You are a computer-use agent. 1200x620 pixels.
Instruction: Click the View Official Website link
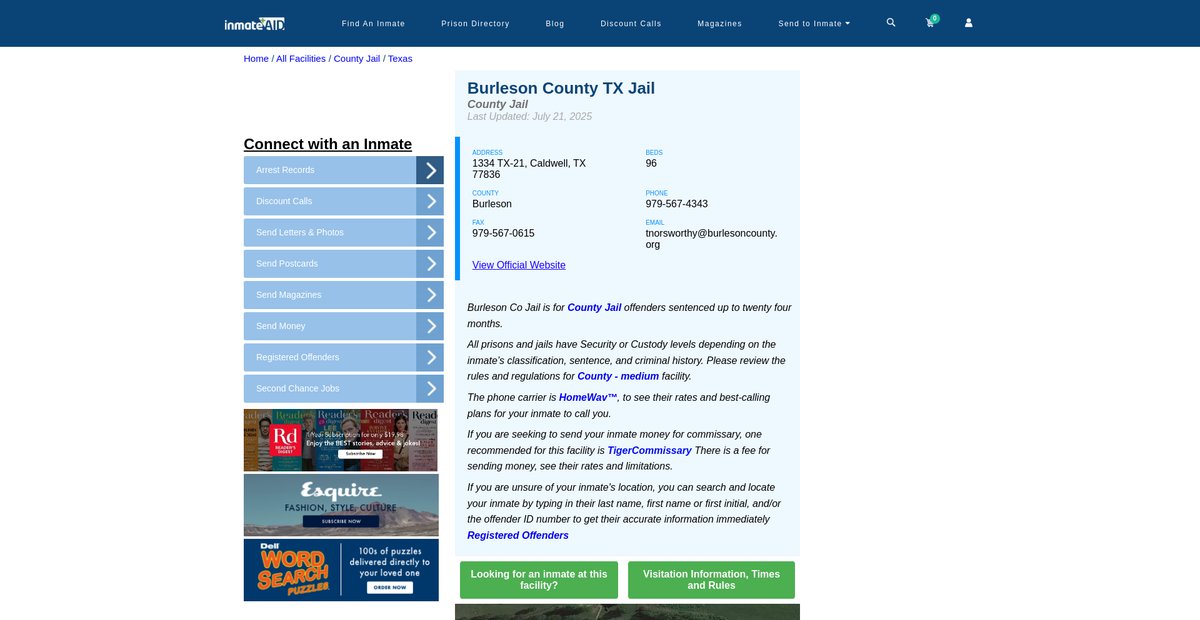tap(518, 265)
